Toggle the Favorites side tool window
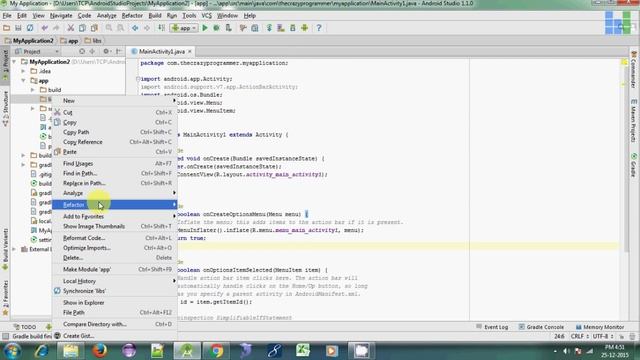640x360 pixels. point(5,298)
